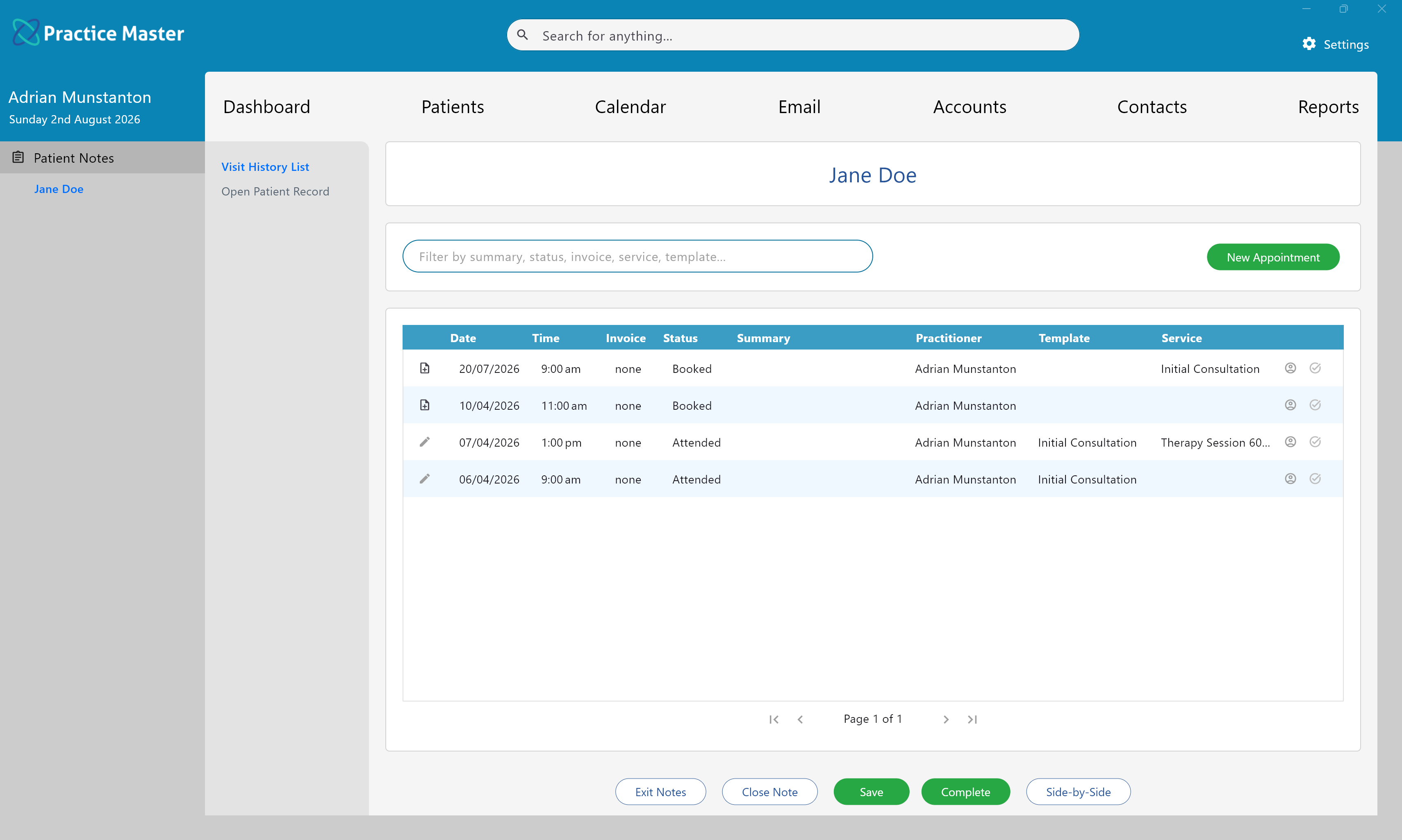Click the 20/07/2026 date cell

click(x=489, y=369)
